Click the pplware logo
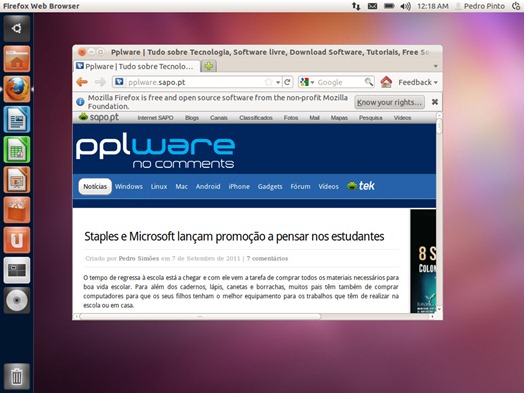The width and height of the screenshot is (524, 393). coord(155,150)
